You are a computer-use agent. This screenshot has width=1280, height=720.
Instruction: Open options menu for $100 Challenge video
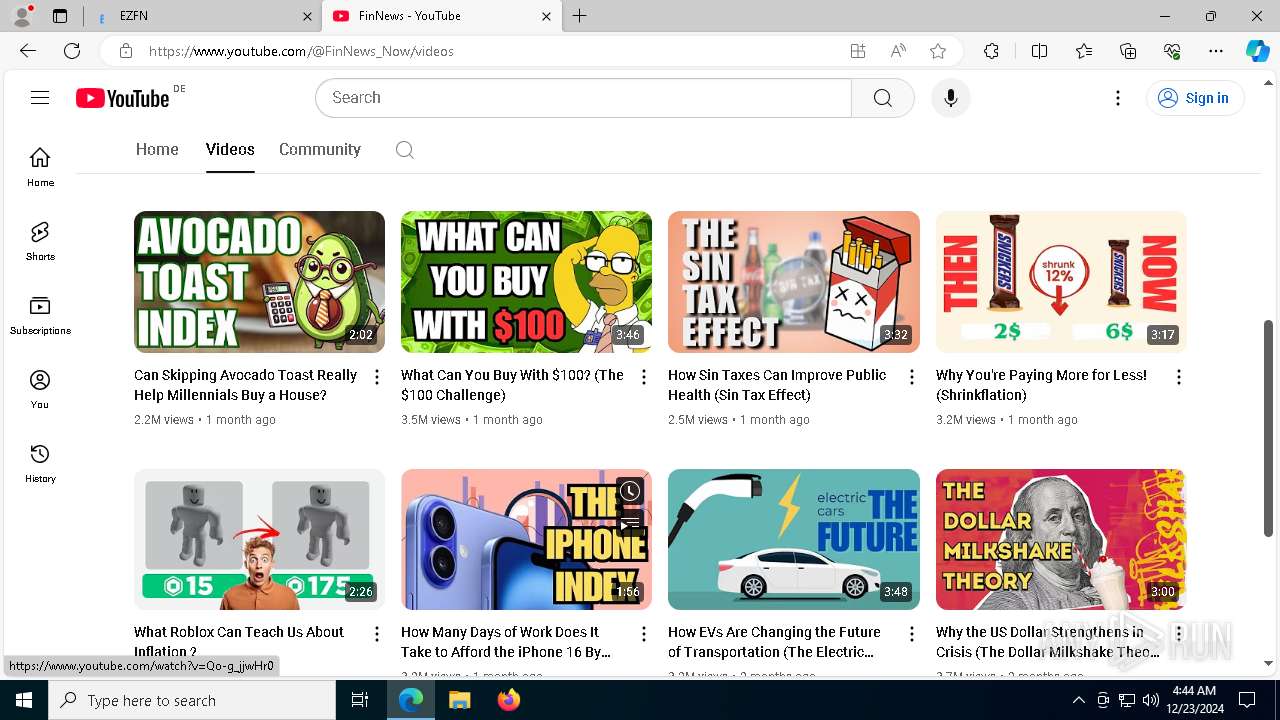(x=644, y=377)
